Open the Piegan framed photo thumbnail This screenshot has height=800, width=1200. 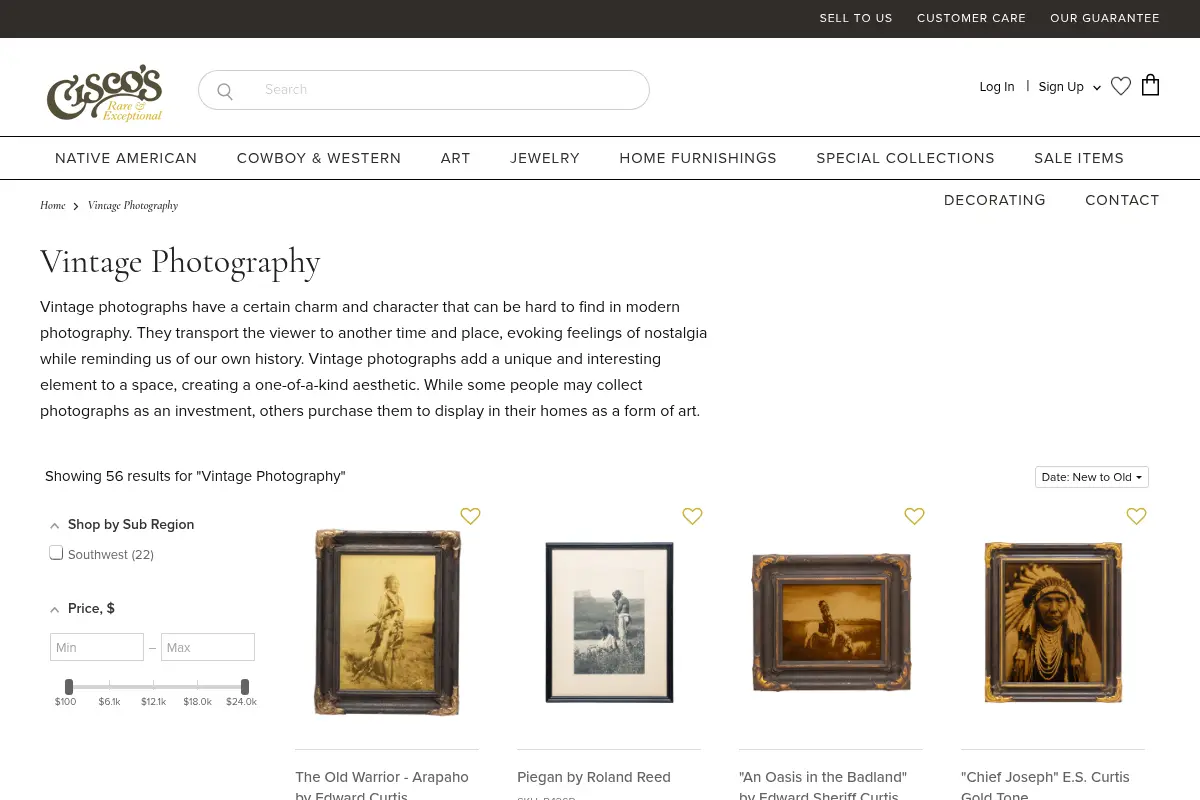(609, 622)
